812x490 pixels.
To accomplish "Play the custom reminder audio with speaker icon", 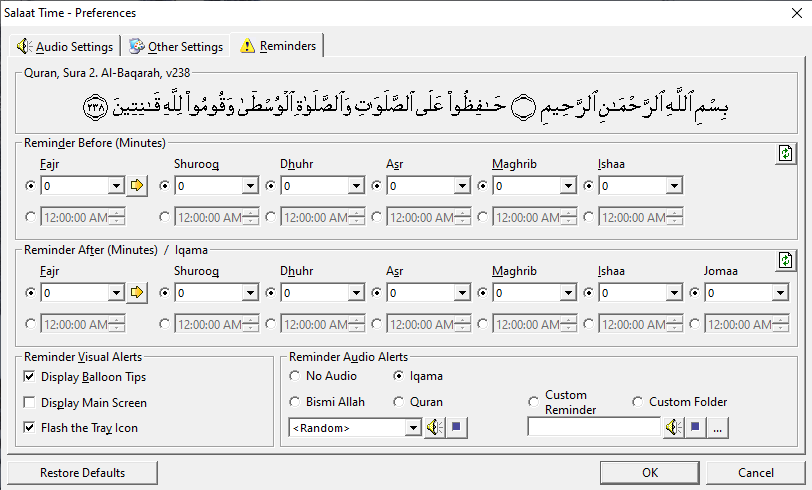I will pos(674,428).
